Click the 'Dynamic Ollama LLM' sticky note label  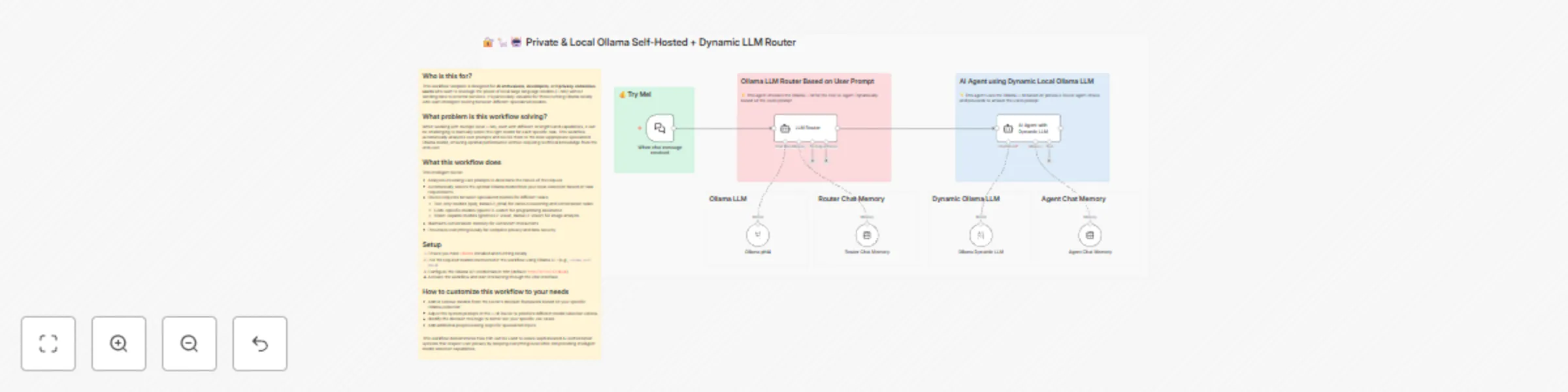(x=966, y=199)
